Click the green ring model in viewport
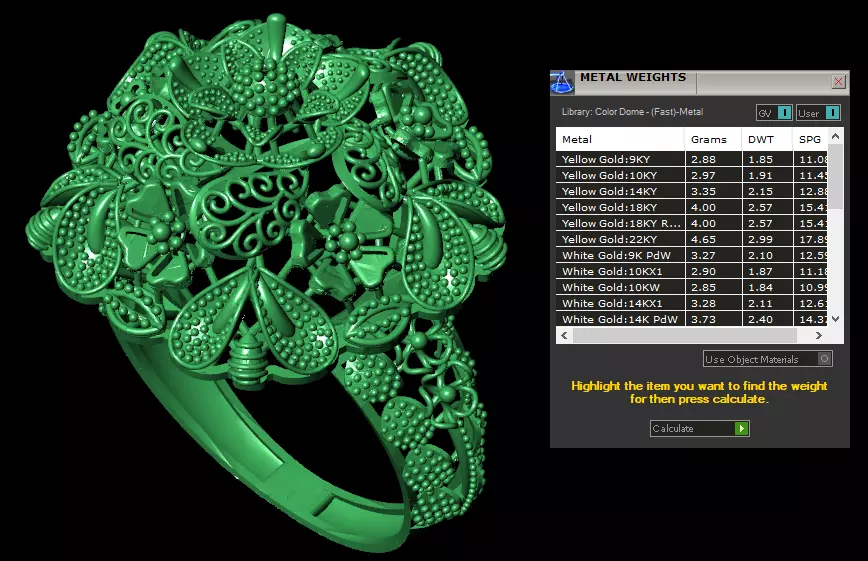Viewport: 868px width, 561px height. pyautogui.click(x=266, y=282)
